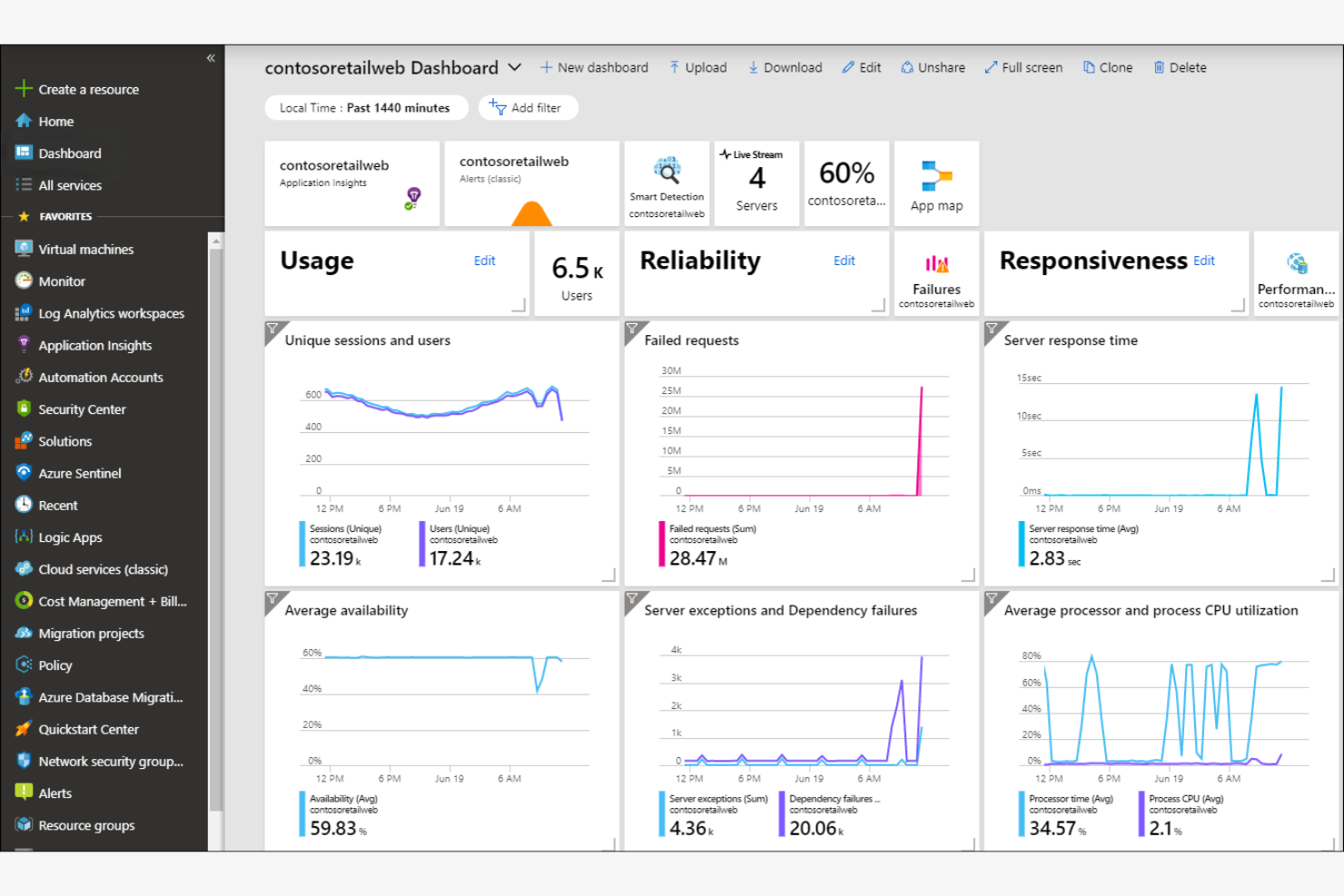Click the Policy icon

coord(24,665)
